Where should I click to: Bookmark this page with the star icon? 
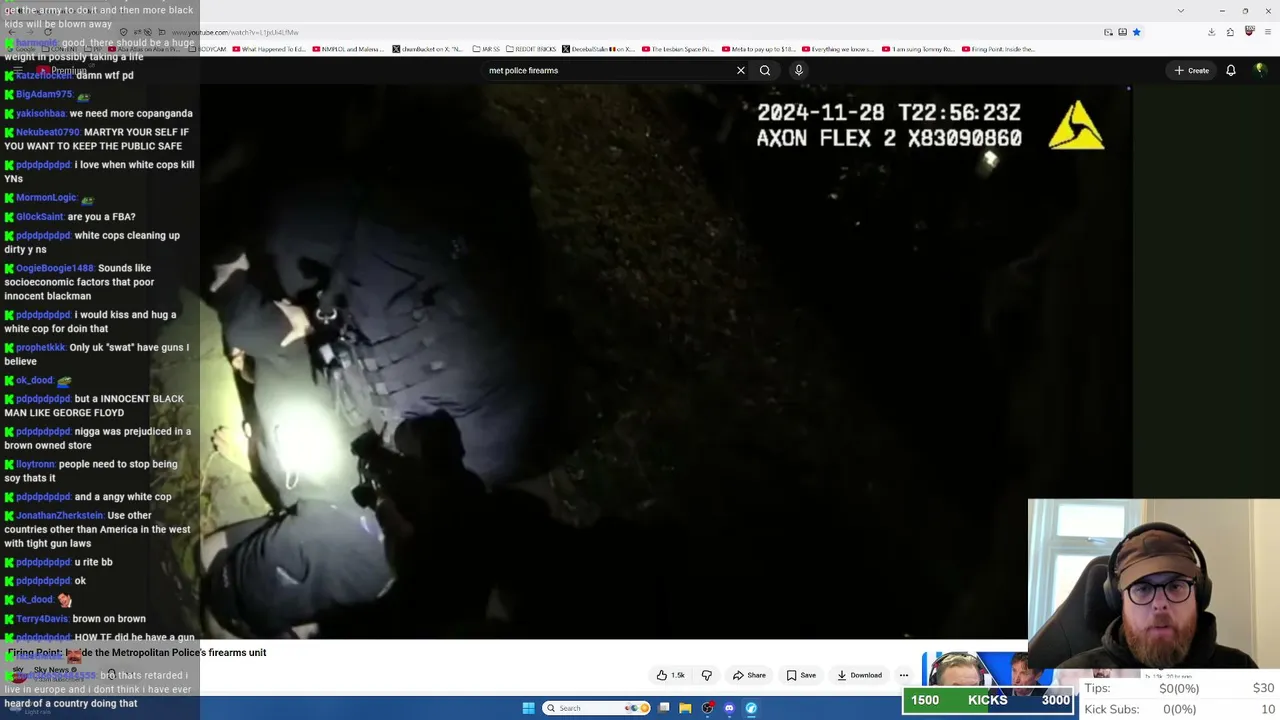pyautogui.click(x=1136, y=32)
